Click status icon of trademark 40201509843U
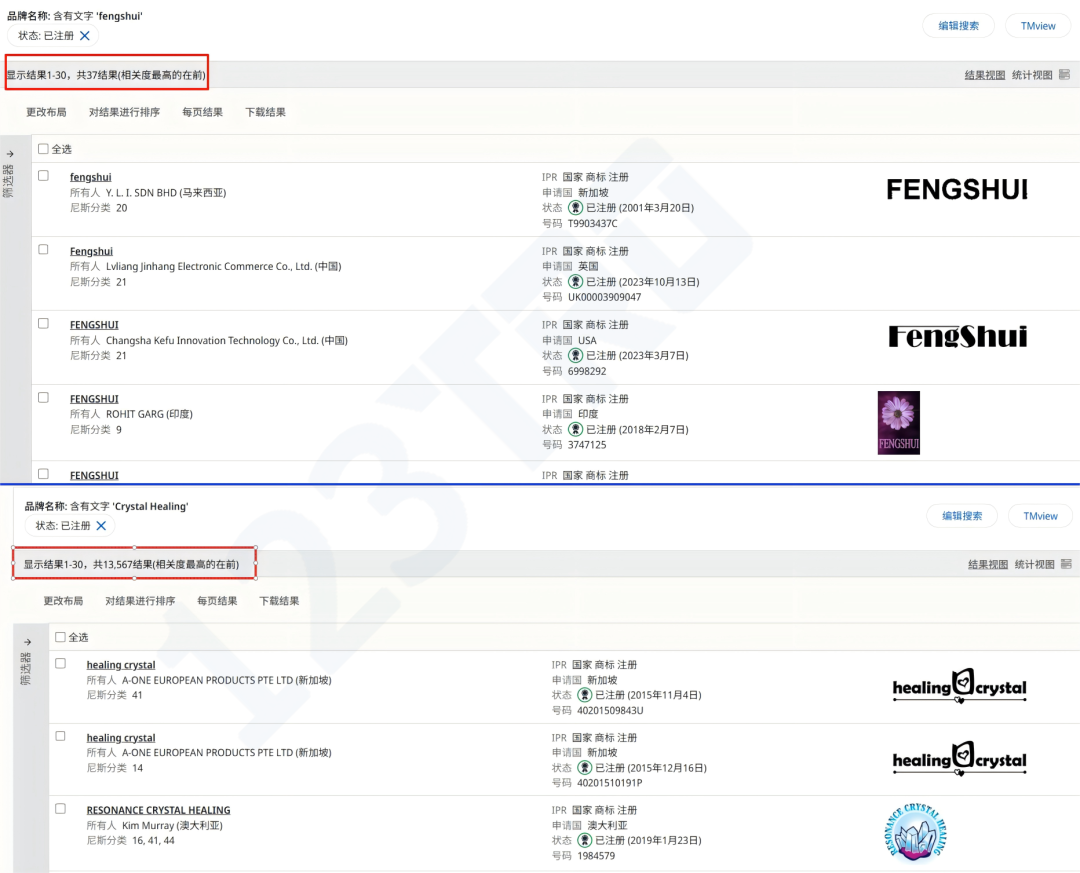The width and height of the screenshot is (1080, 873). point(585,695)
